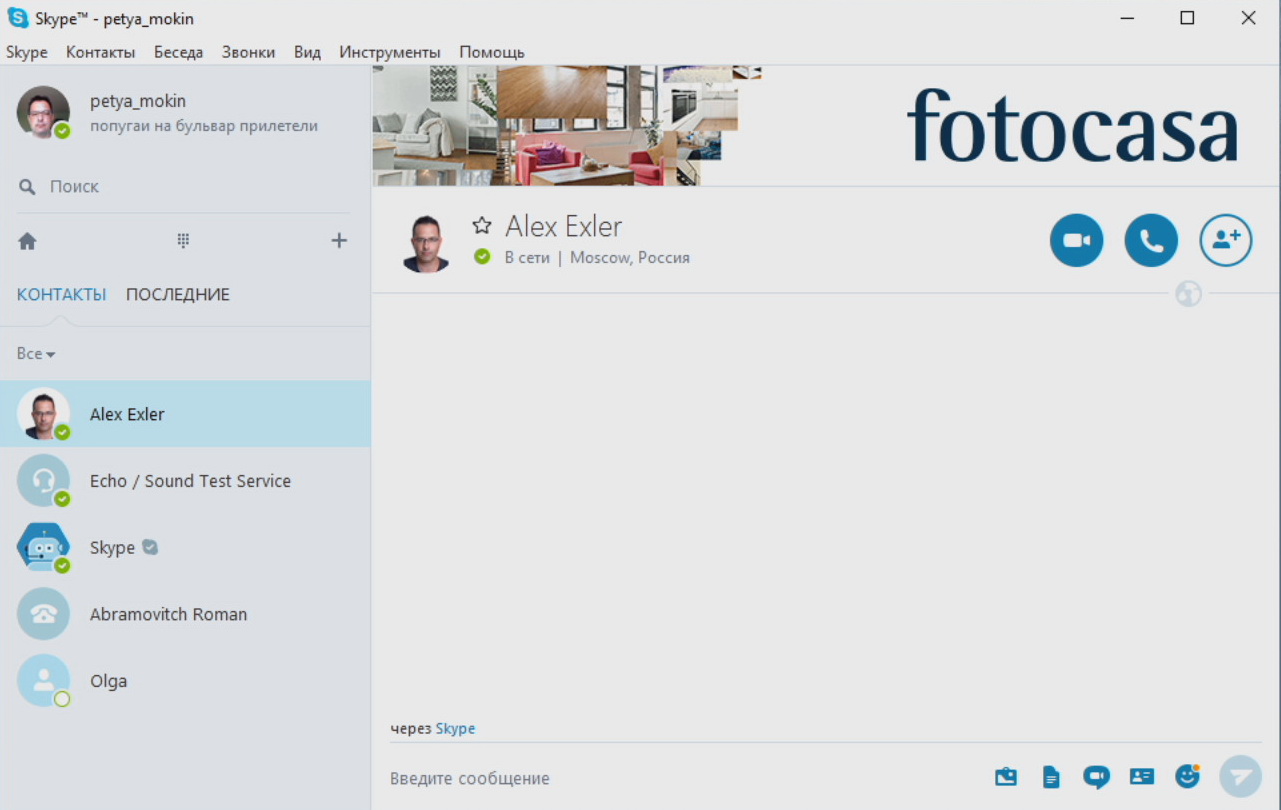Switch to the "ПОСЛЕДНИЕ" tab
The height and width of the screenshot is (810, 1281).
point(178,295)
